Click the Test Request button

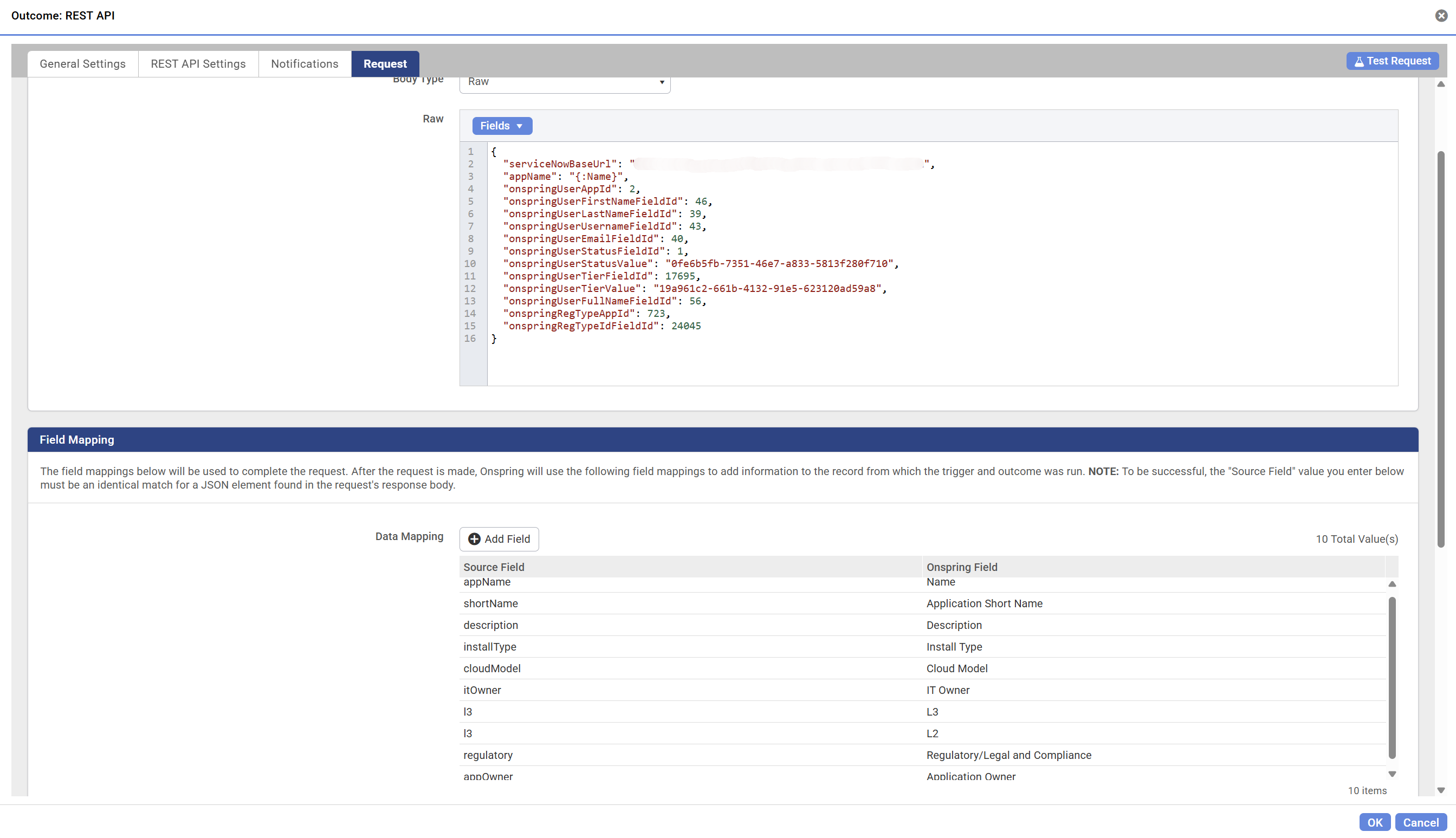(x=1392, y=61)
